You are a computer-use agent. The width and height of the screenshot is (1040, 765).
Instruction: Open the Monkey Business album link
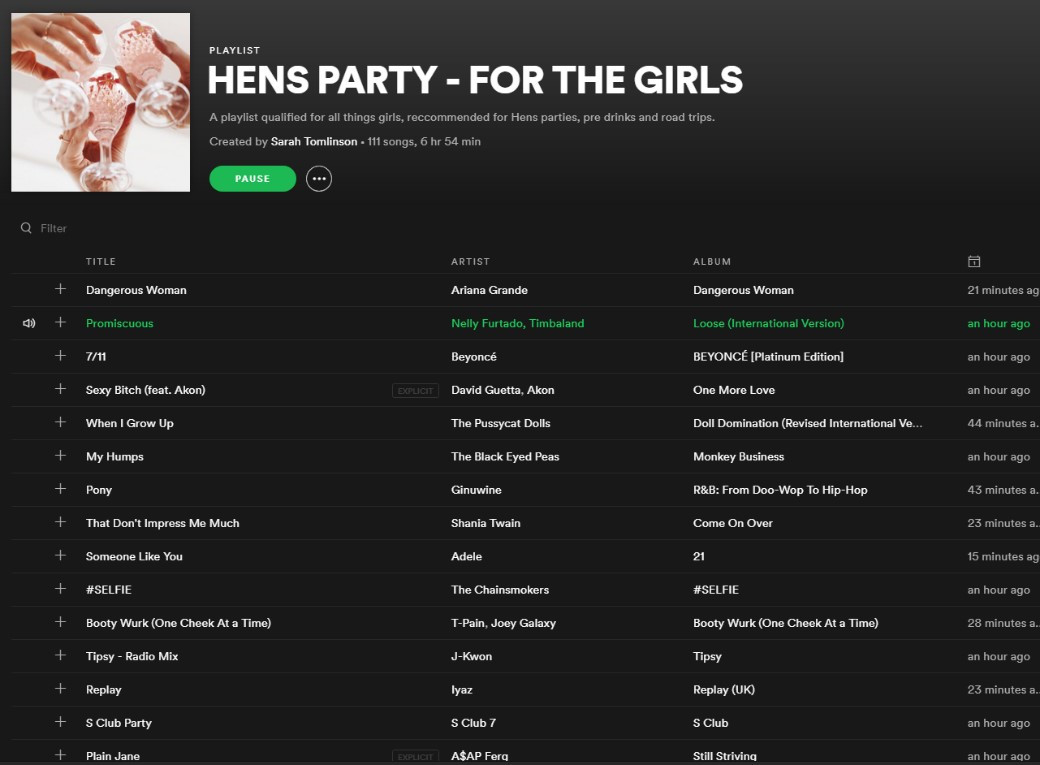(x=738, y=456)
